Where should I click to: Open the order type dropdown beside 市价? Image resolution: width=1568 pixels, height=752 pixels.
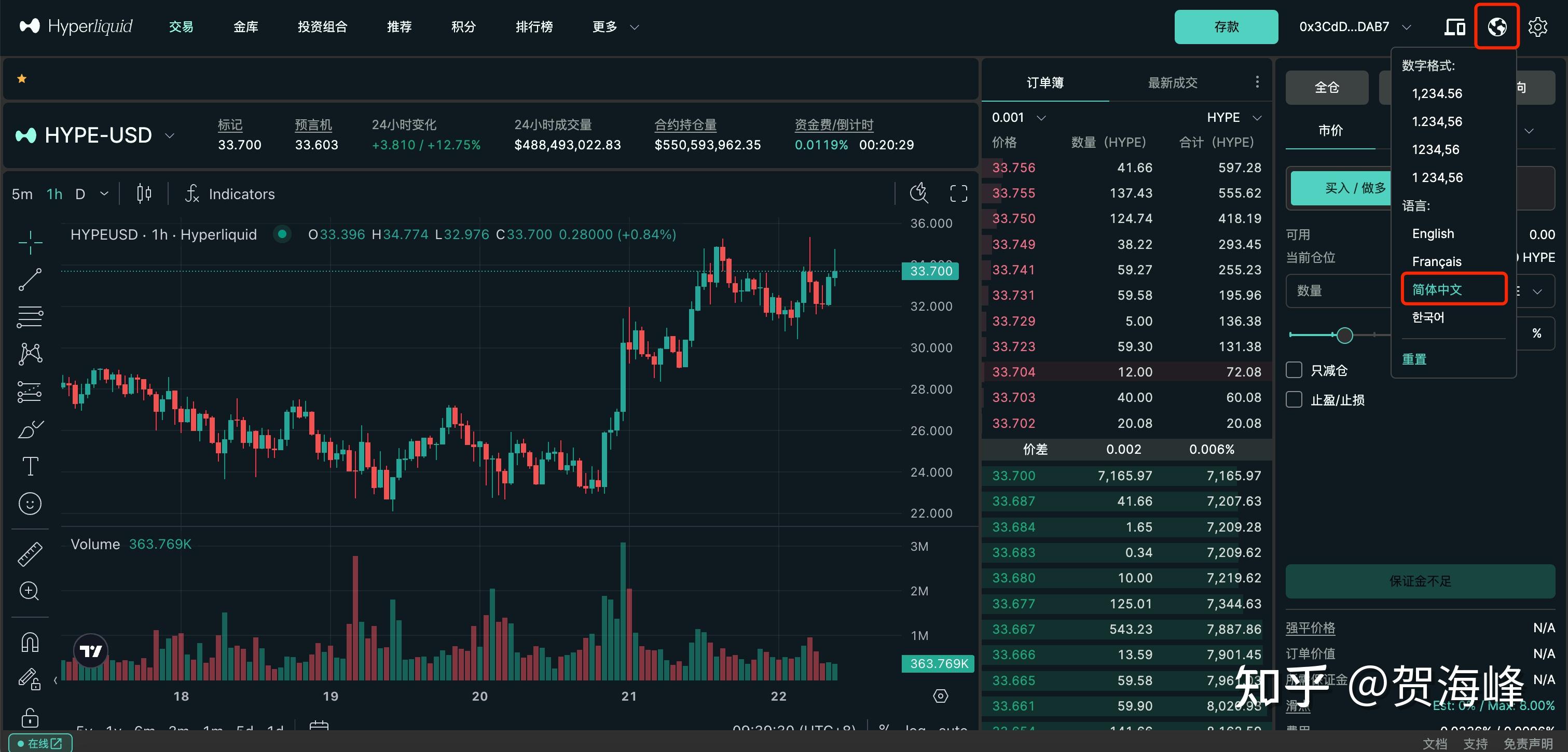tap(1529, 131)
